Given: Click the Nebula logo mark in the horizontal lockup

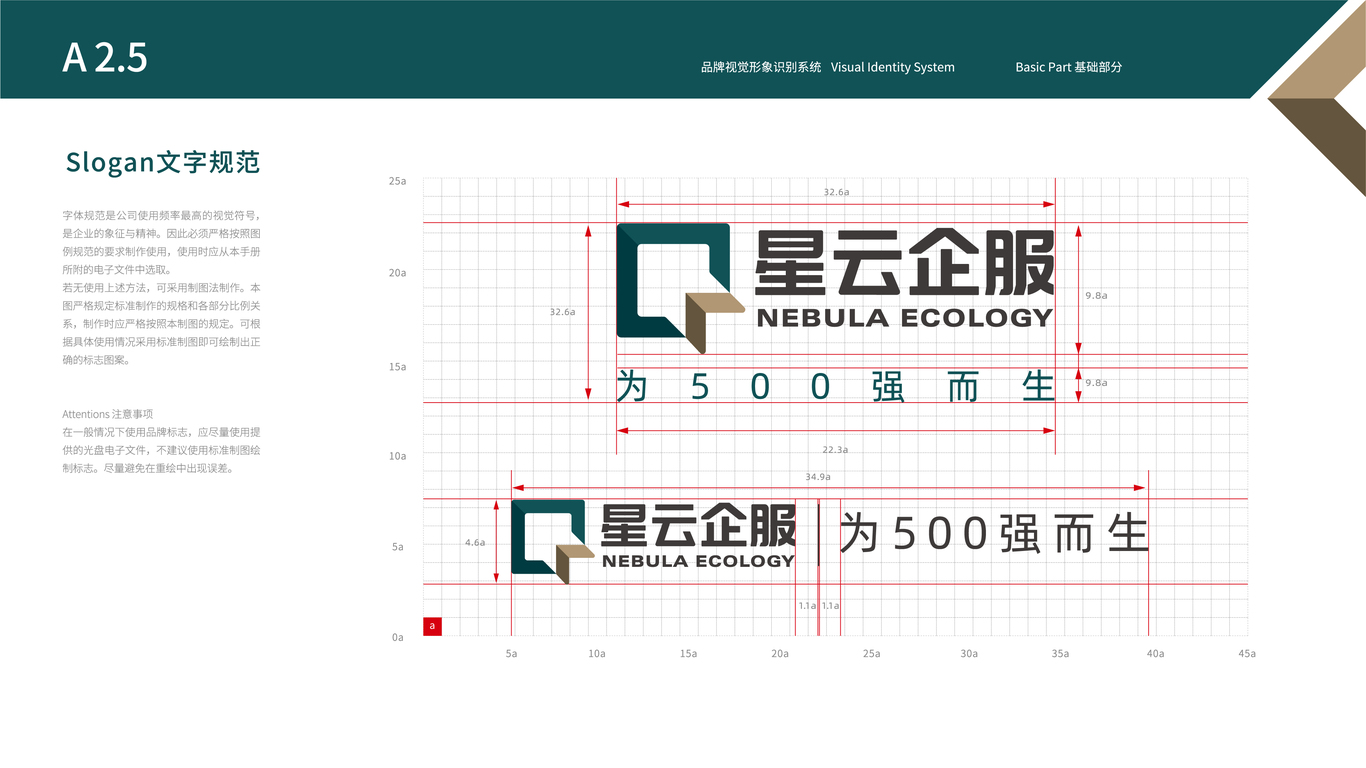Looking at the screenshot, I should point(553,541).
